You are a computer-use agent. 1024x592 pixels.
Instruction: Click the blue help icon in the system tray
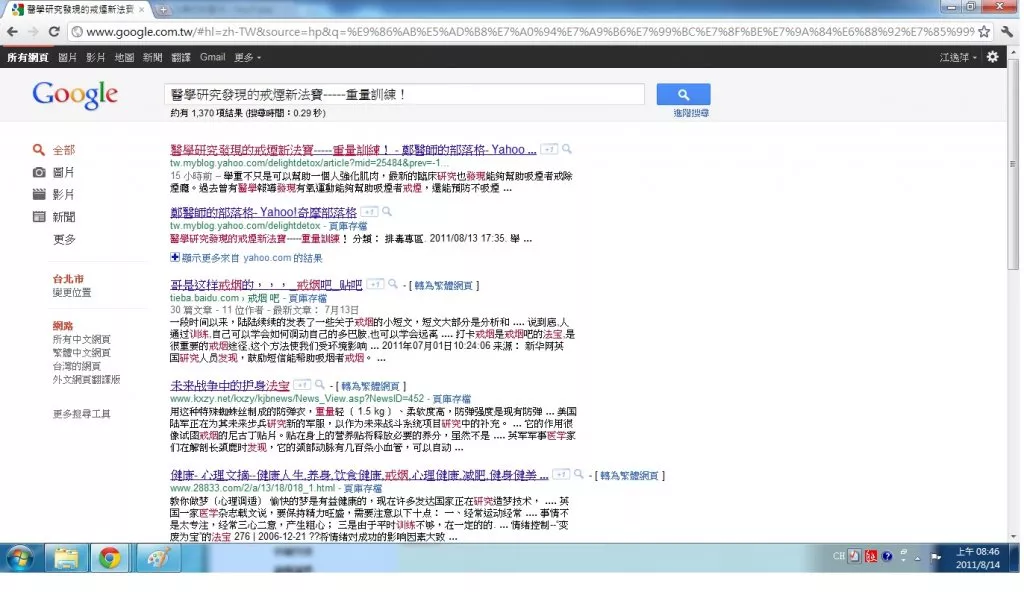[x=887, y=557]
